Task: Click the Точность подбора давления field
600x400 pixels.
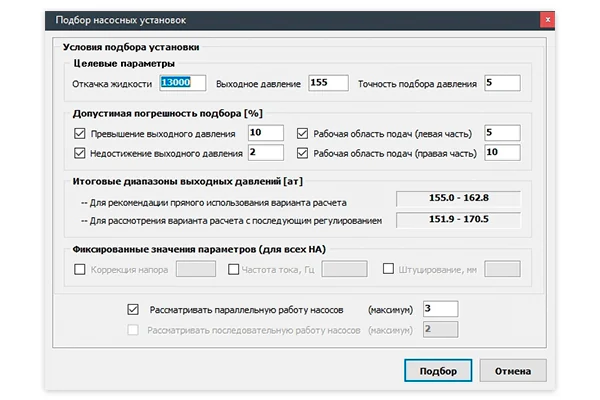Action: tap(502, 83)
